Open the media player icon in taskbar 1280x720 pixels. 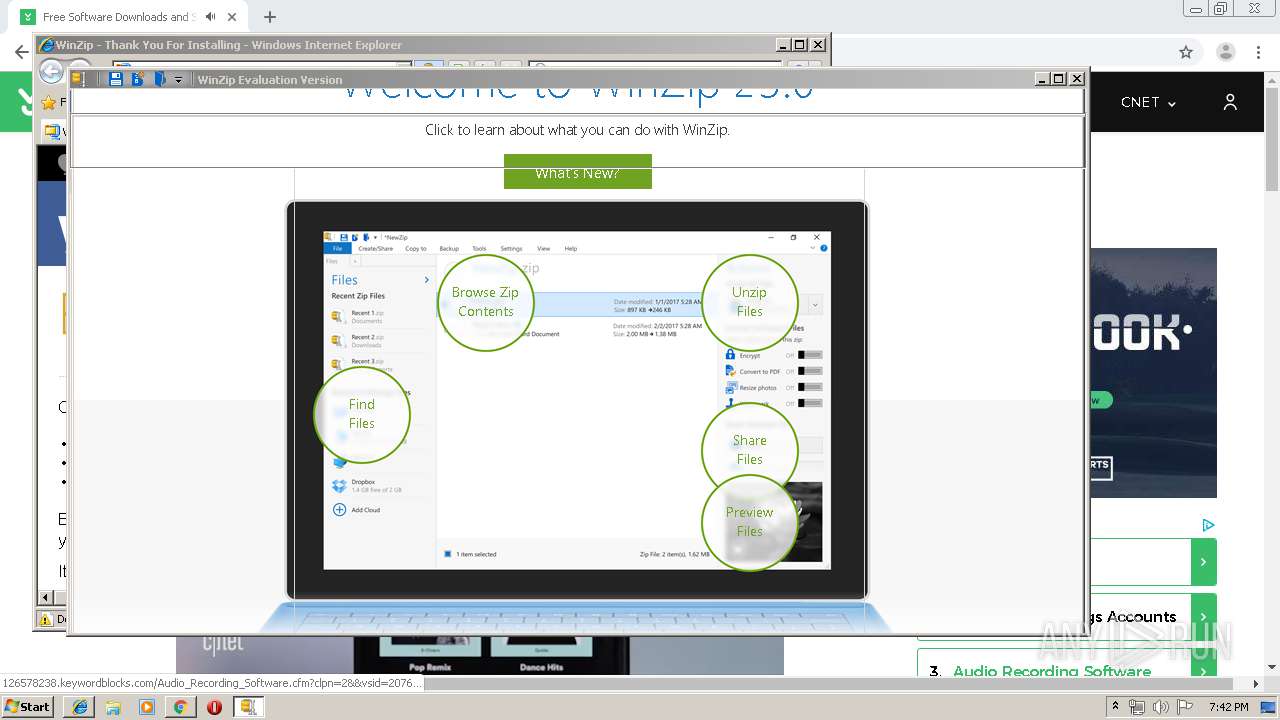point(147,707)
